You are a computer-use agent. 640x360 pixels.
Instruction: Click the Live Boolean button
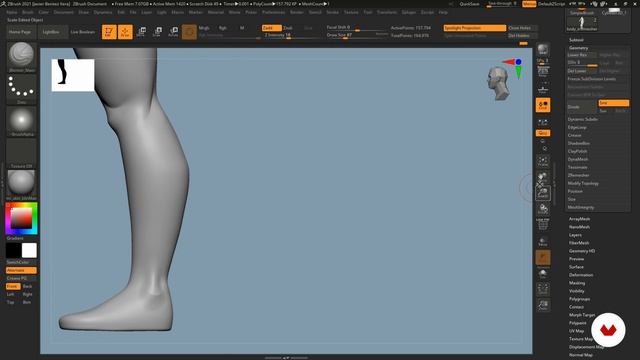[82, 32]
